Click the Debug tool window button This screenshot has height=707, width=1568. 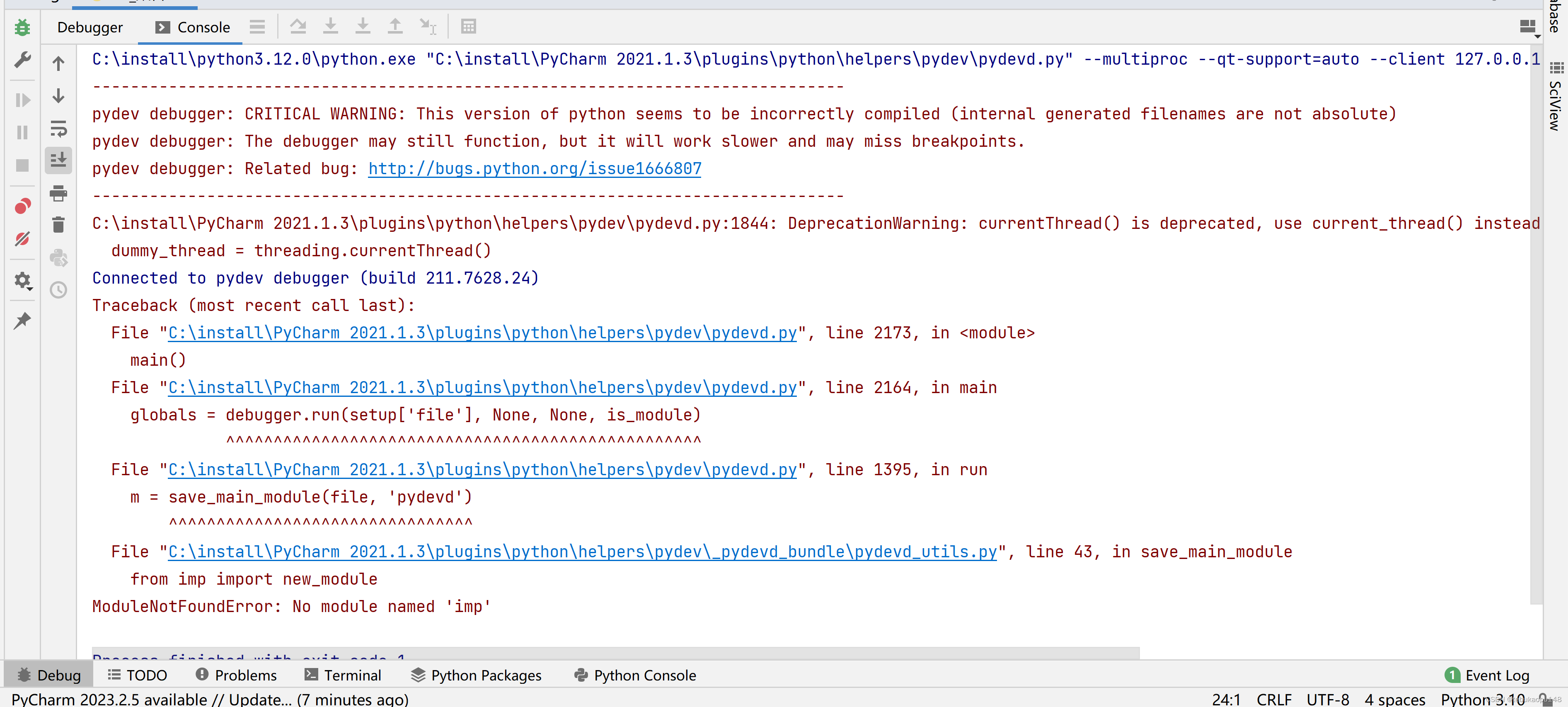pos(49,675)
